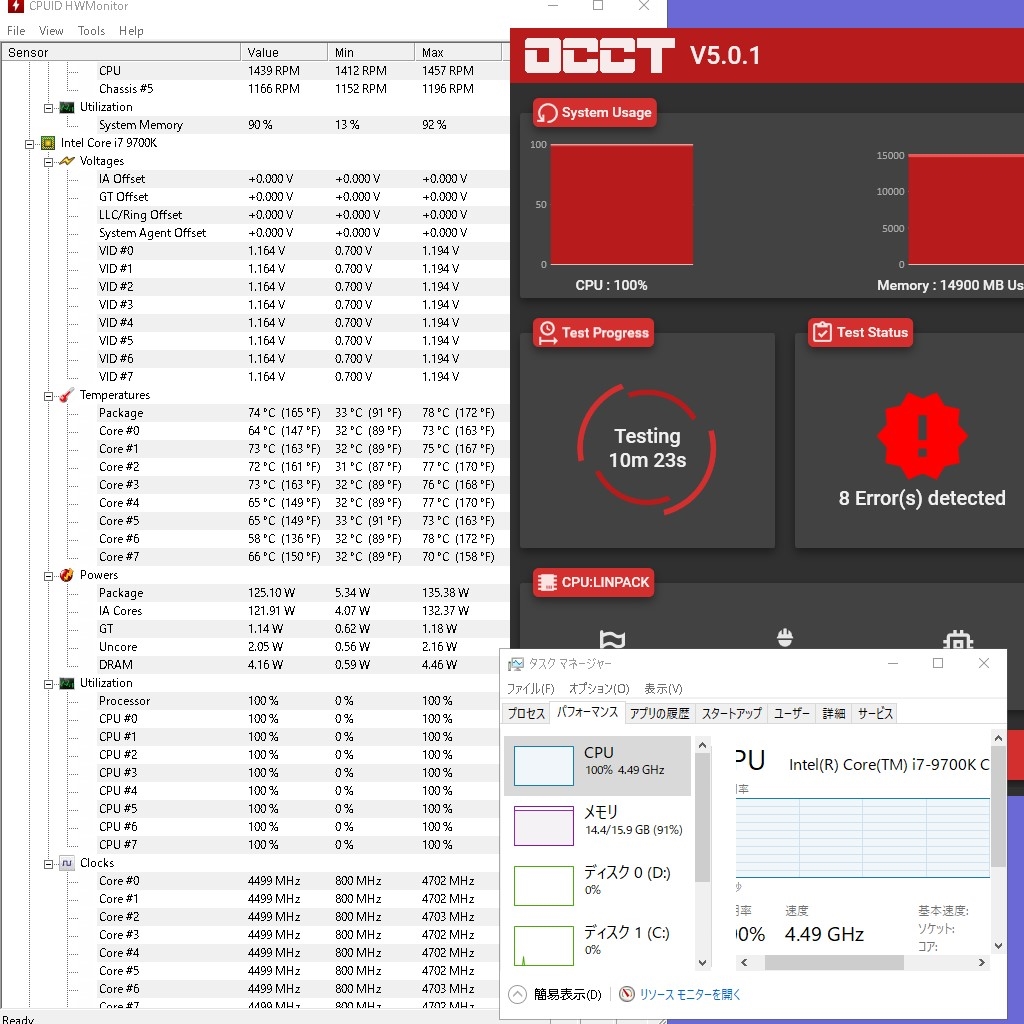Open the File menu in HWMonitor
This screenshot has height=1024, width=1024.
tap(16, 31)
